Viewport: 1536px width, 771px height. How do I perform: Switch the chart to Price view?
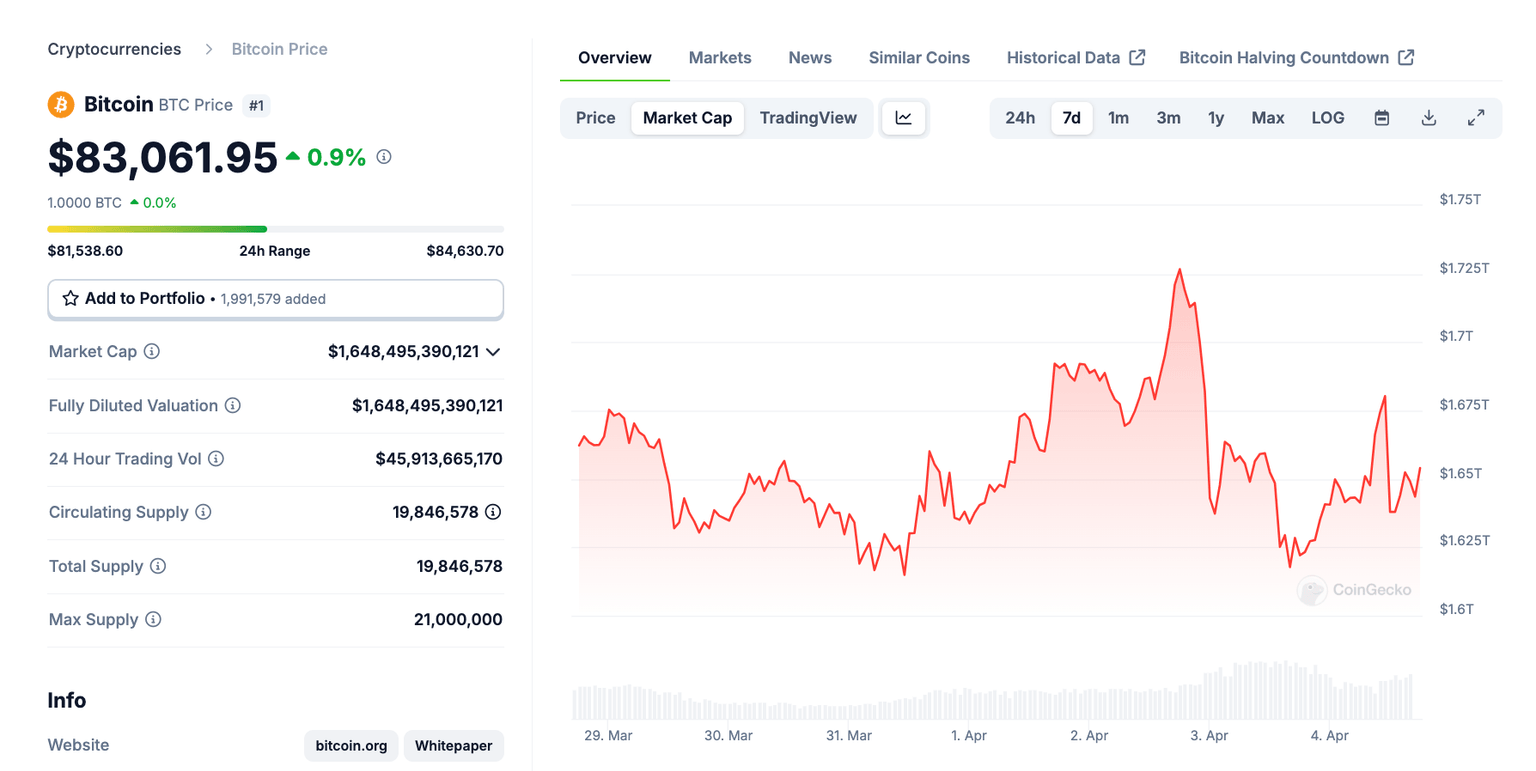595,117
